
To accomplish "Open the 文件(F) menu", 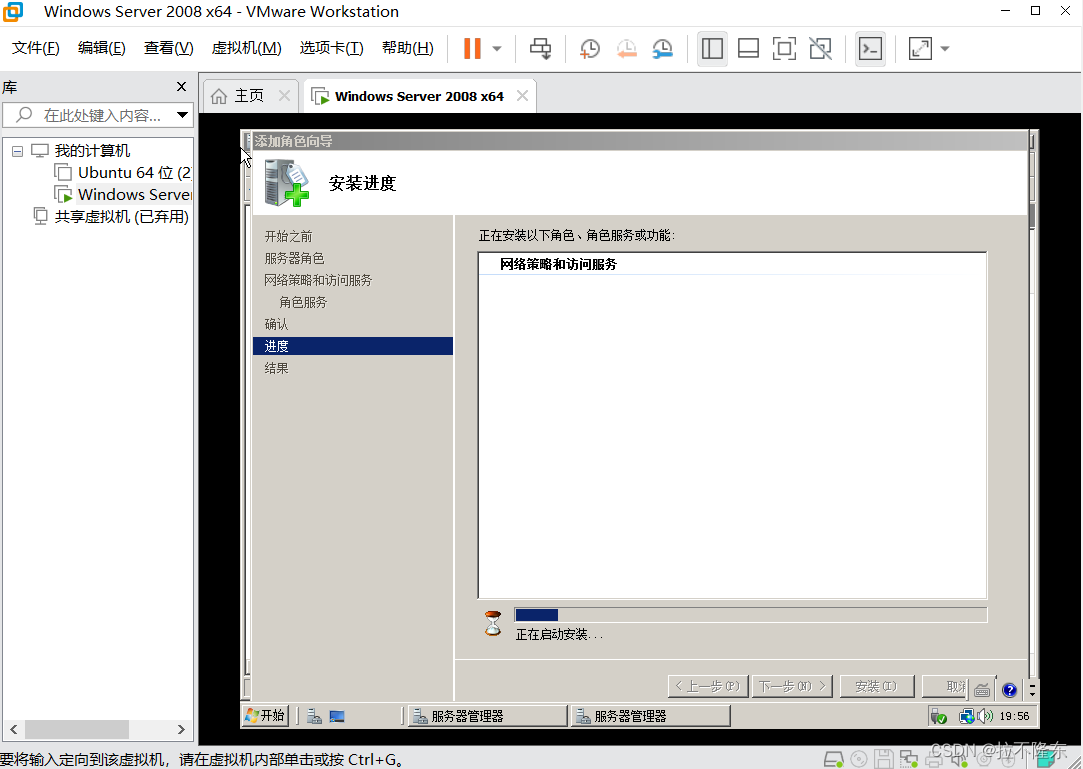I will tap(36, 48).
